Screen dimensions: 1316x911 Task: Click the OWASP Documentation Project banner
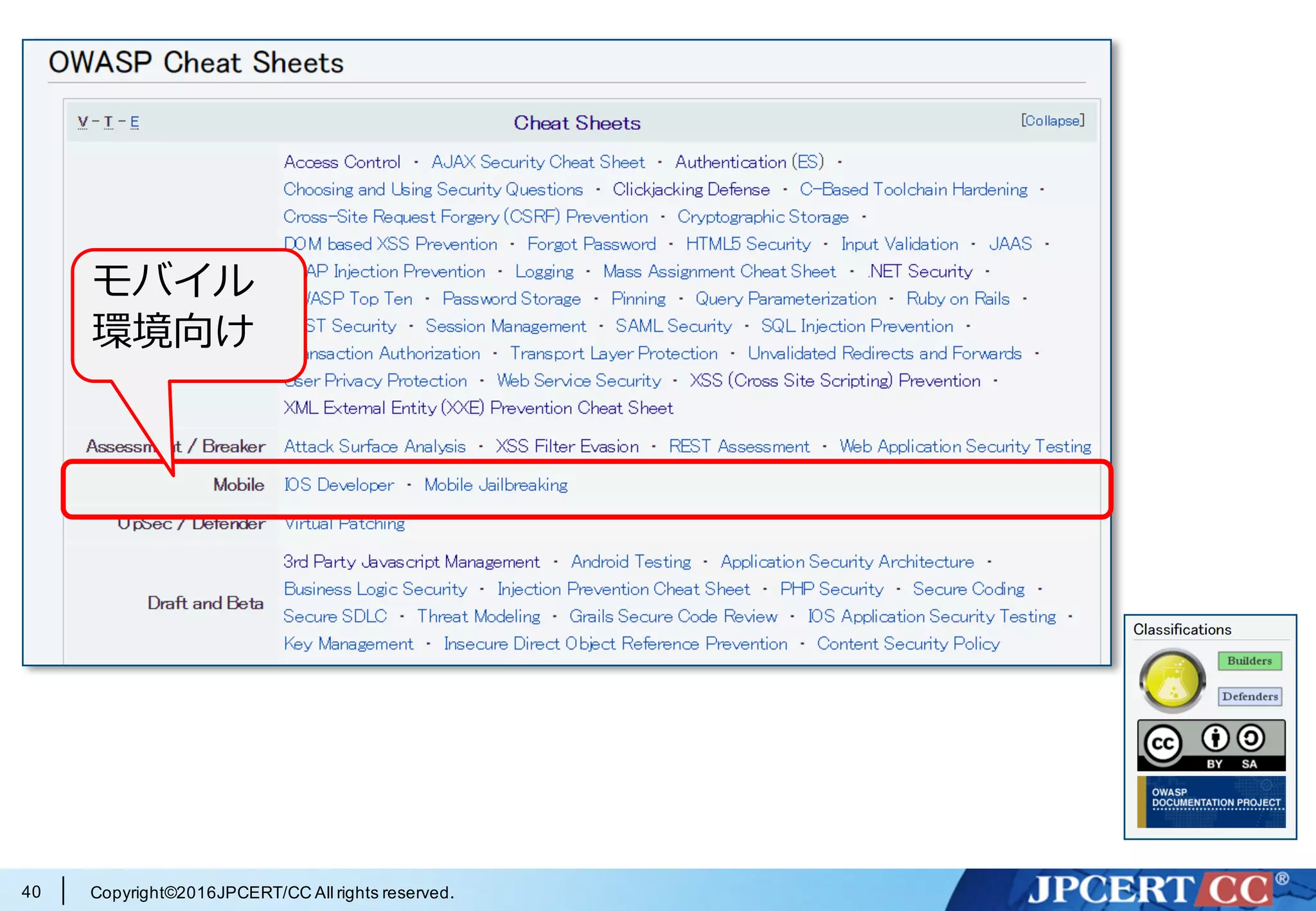[x=1211, y=800]
